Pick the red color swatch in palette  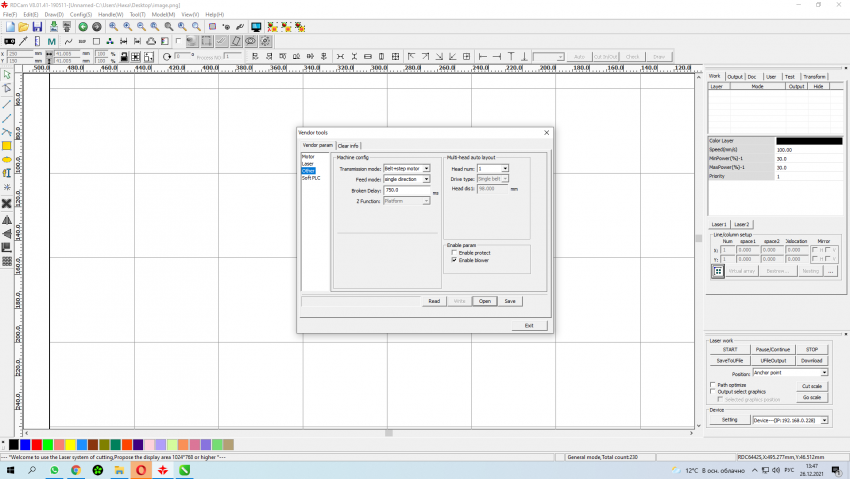point(37,444)
